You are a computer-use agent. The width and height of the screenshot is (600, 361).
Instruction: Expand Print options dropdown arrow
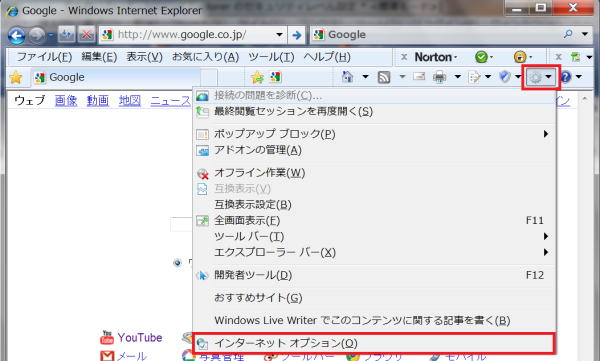tap(457, 77)
